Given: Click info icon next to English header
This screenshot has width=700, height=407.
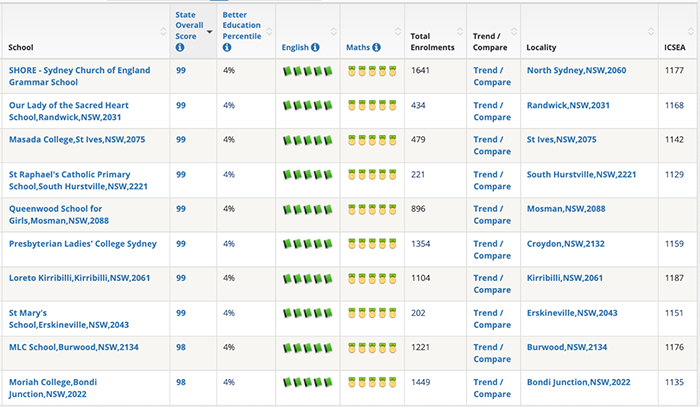Looking at the screenshot, I should pyautogui.click(x=315, y=47).
